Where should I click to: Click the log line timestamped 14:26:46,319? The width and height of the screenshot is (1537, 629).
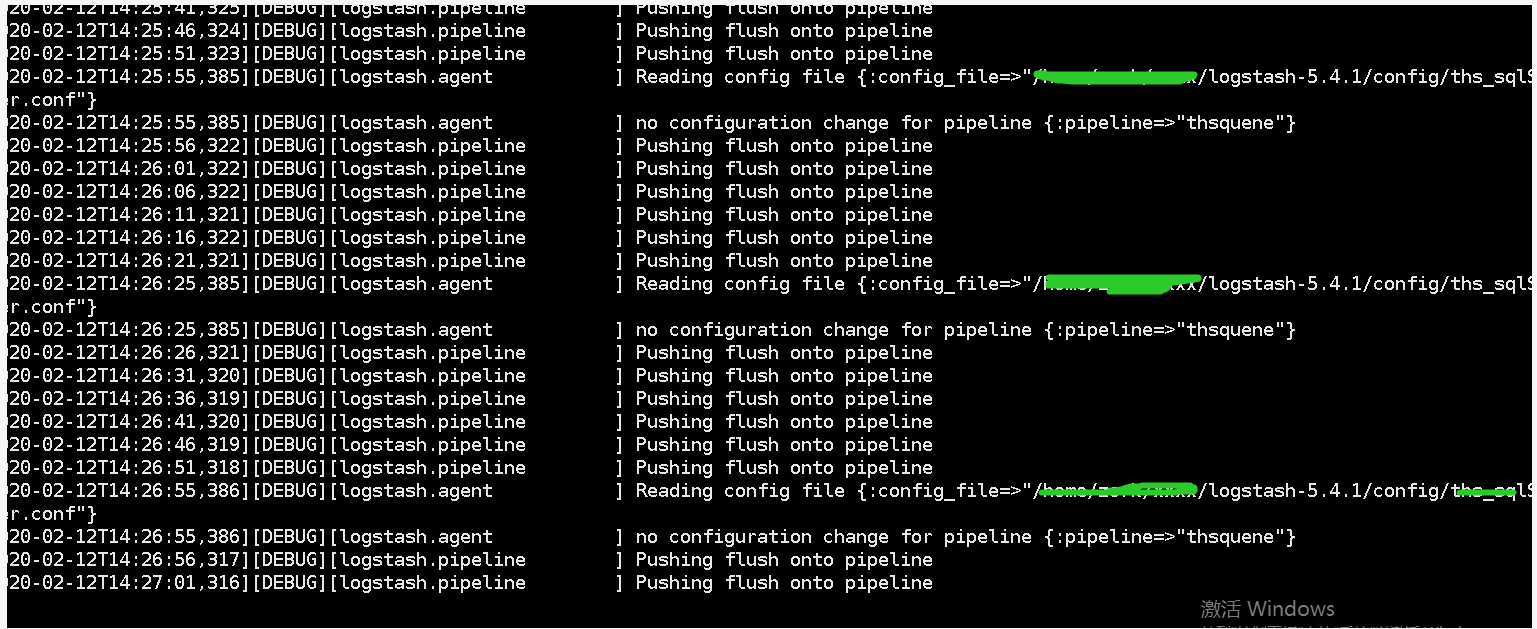coord(470,445)
